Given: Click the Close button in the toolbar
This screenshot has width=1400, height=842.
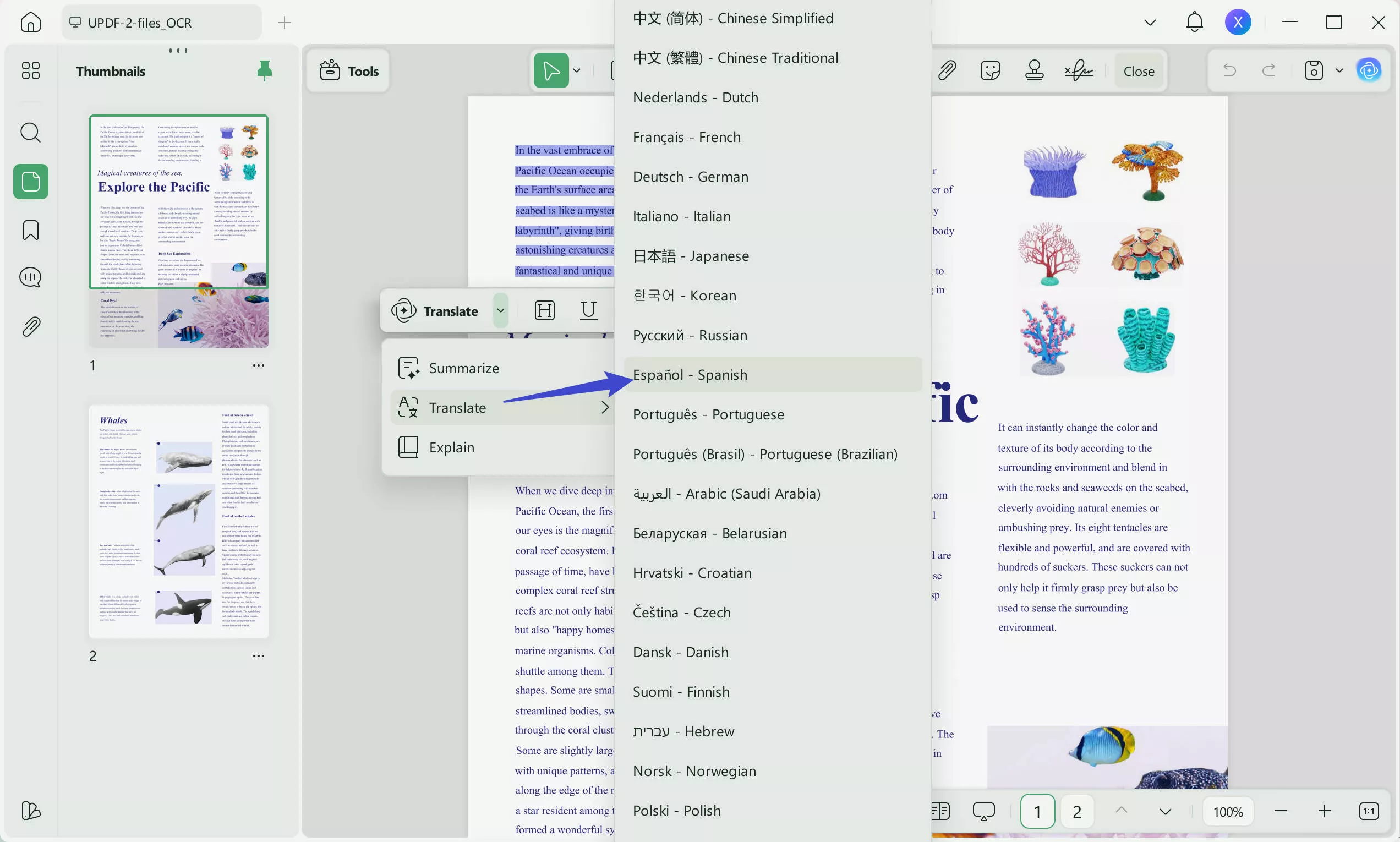Looking at the screenshot, I should [x=1137, y=70].
